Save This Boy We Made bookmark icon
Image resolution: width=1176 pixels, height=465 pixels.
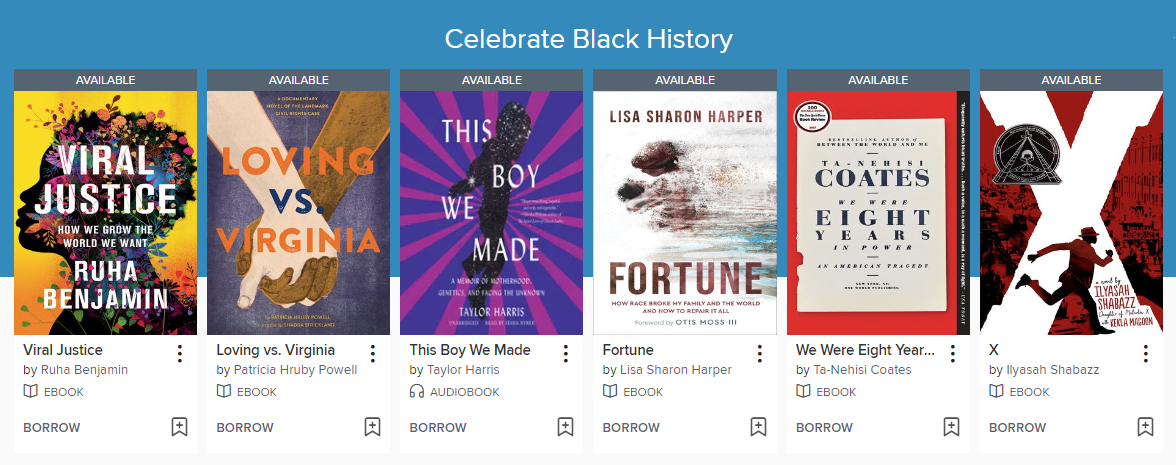pyautogui.click(x=565, y=427)
